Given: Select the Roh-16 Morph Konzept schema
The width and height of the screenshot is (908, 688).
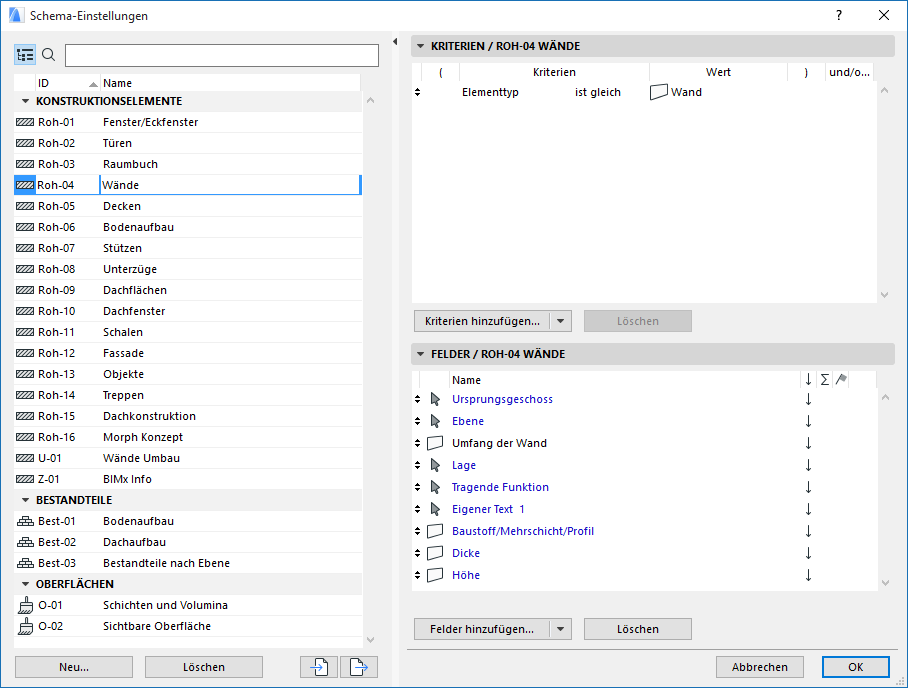Looking at the screenshot, I should click(x=188, y=437).
